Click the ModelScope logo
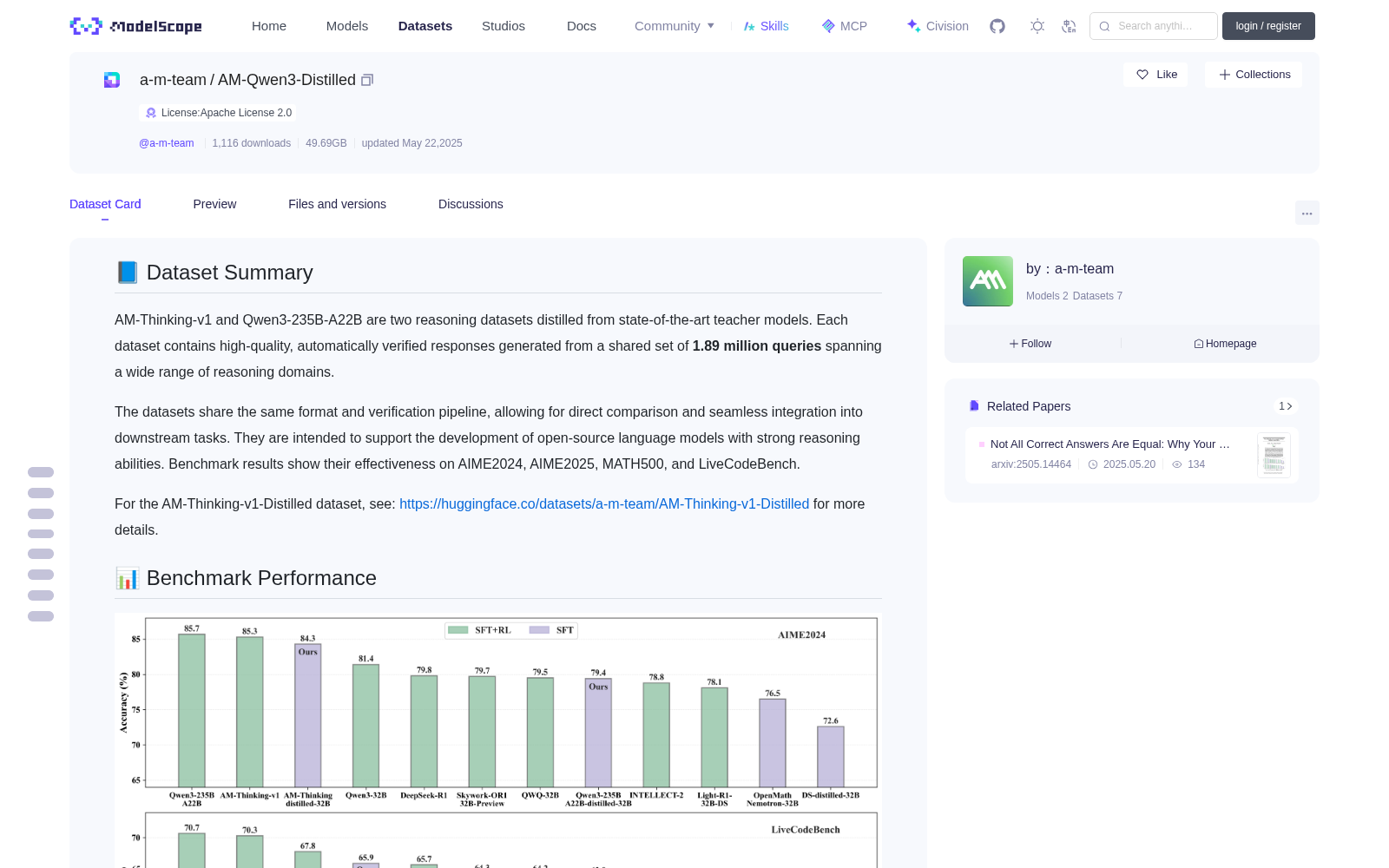 coord(136,26)
